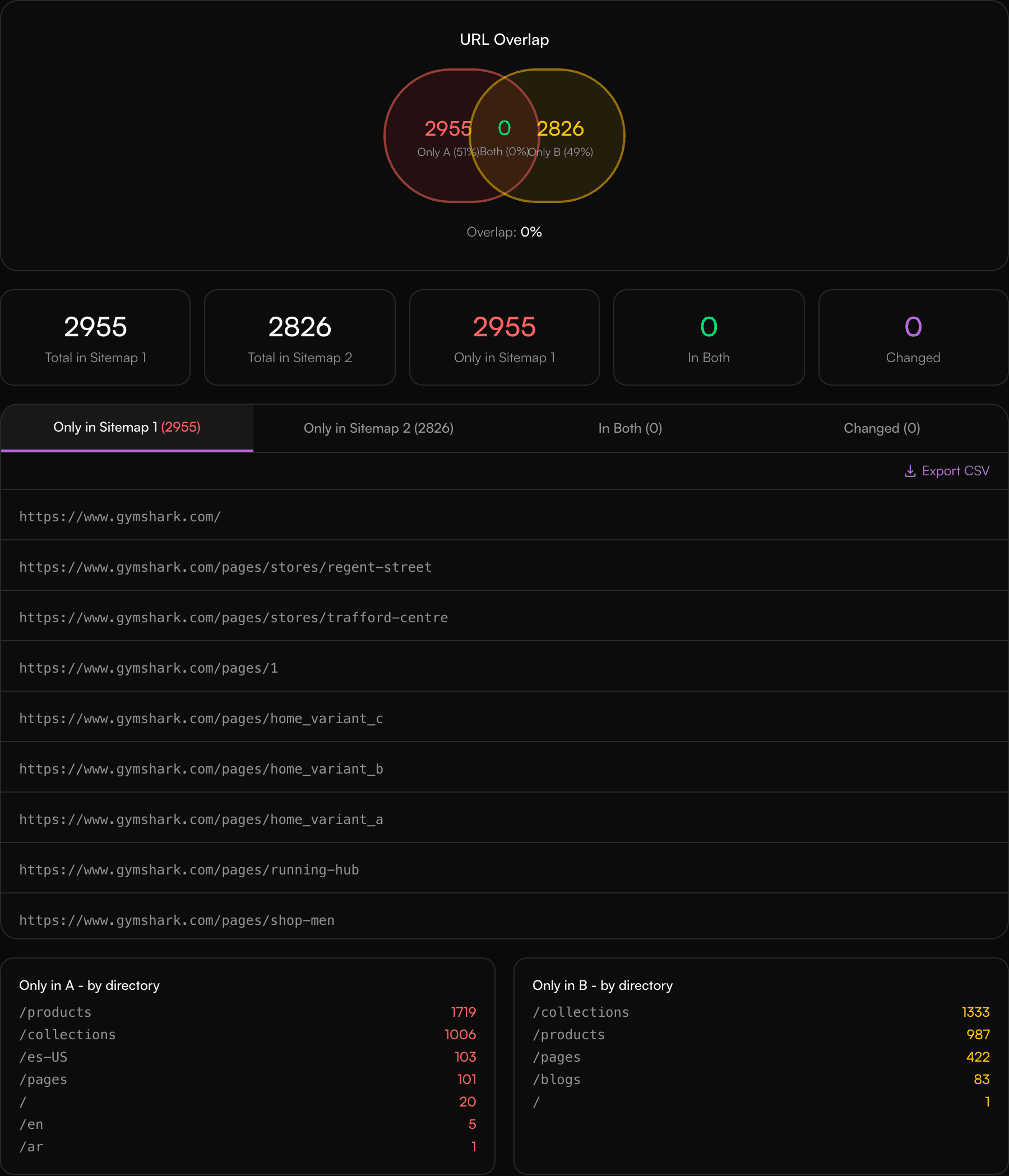Click the Export CSV download icon
The height and width of the screenshot is (1176, 1009).
pos(910,470)
